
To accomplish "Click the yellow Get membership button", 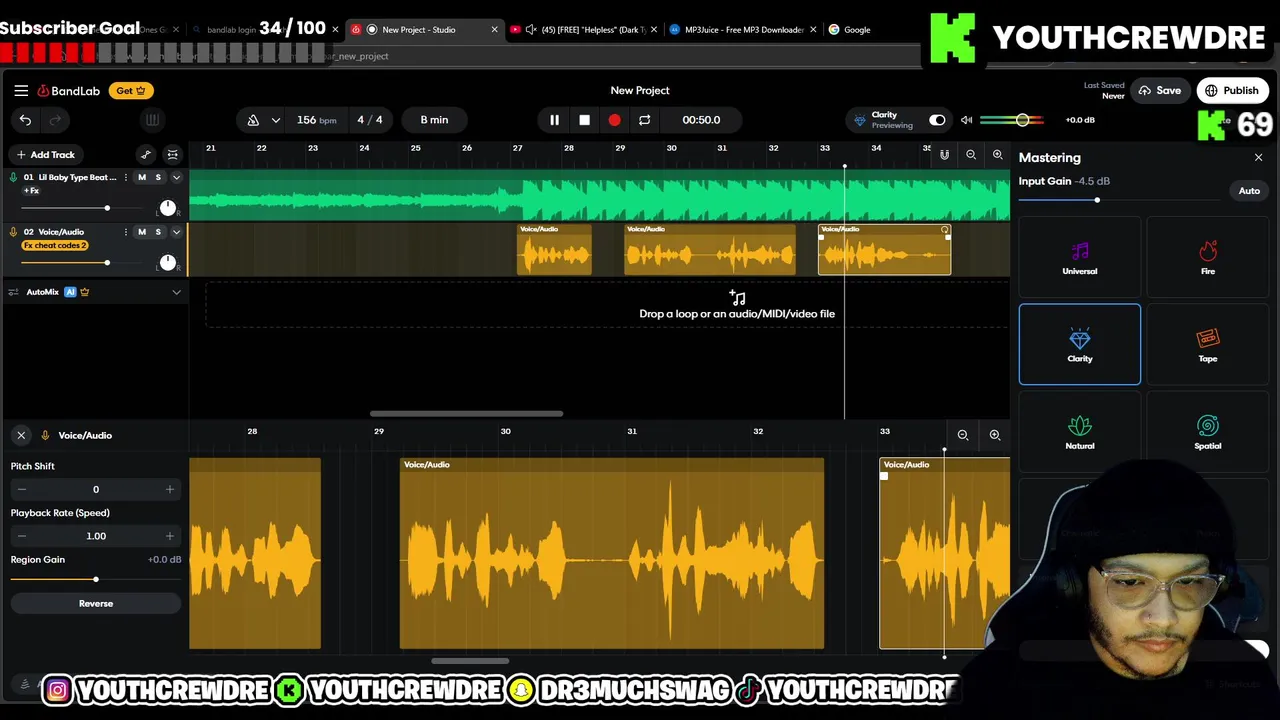I will (x=131, y=91).
